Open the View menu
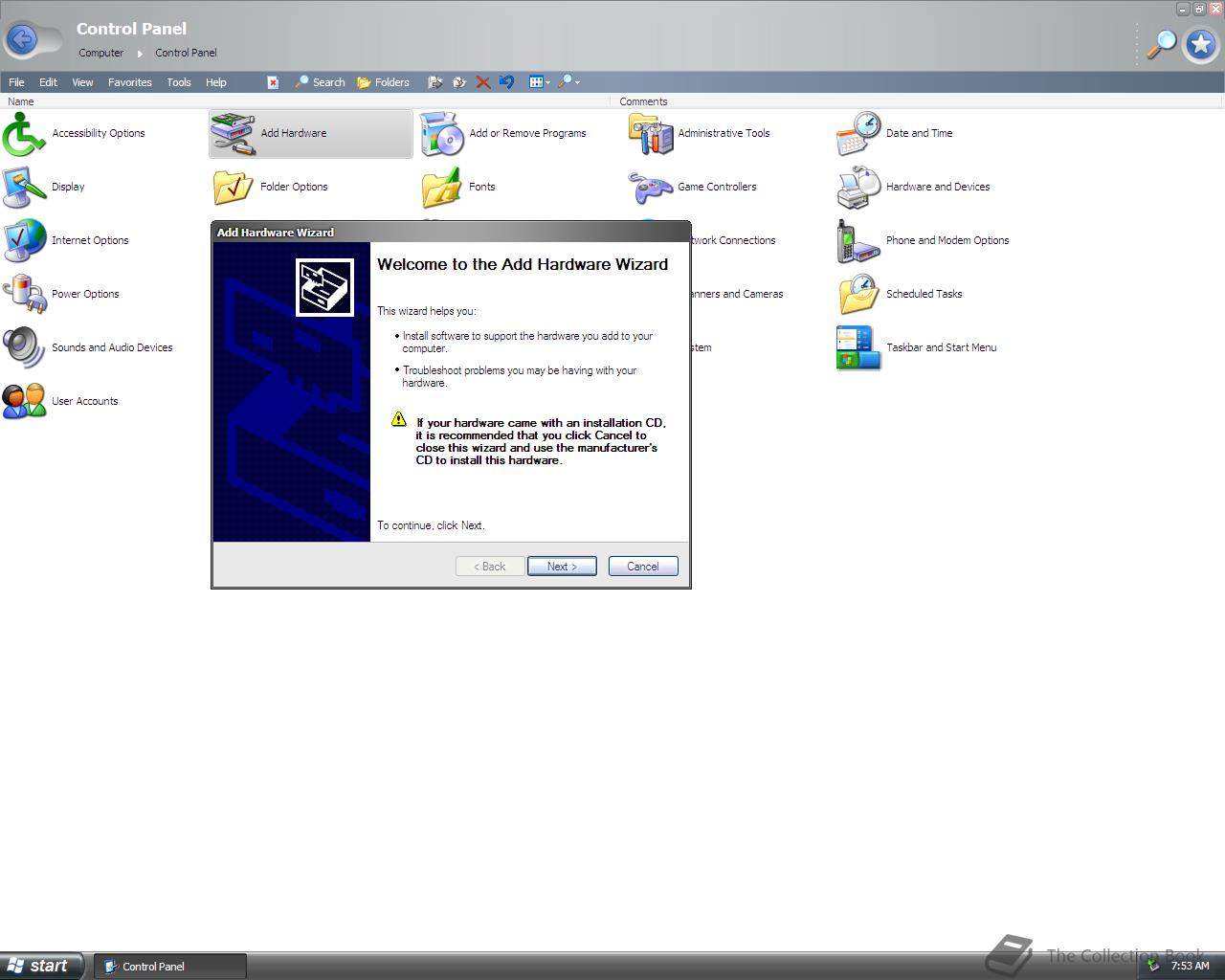This screenshot has width=1225, height=980. point(82,82)
